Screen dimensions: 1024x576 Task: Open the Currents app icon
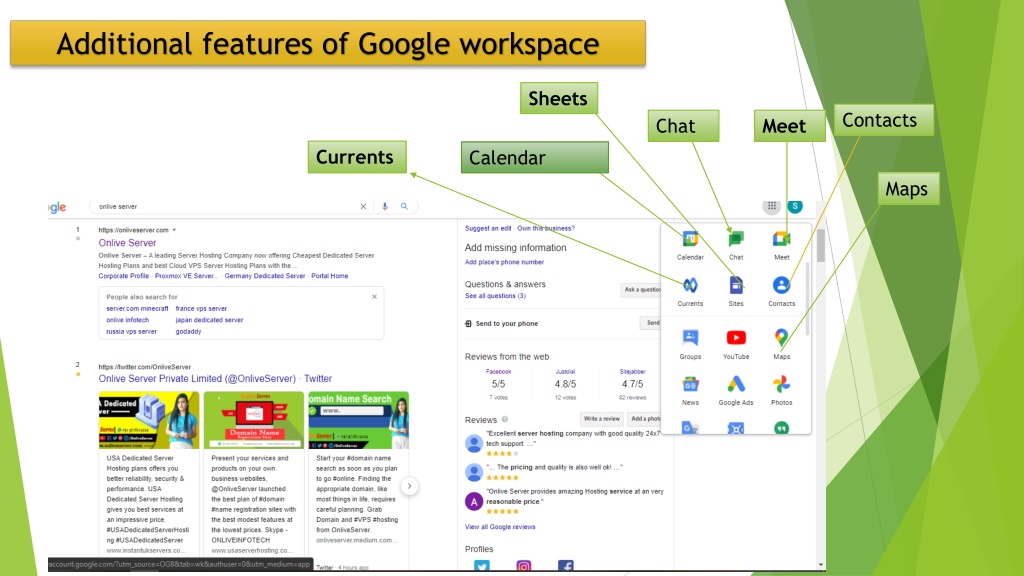pos(690,285)
